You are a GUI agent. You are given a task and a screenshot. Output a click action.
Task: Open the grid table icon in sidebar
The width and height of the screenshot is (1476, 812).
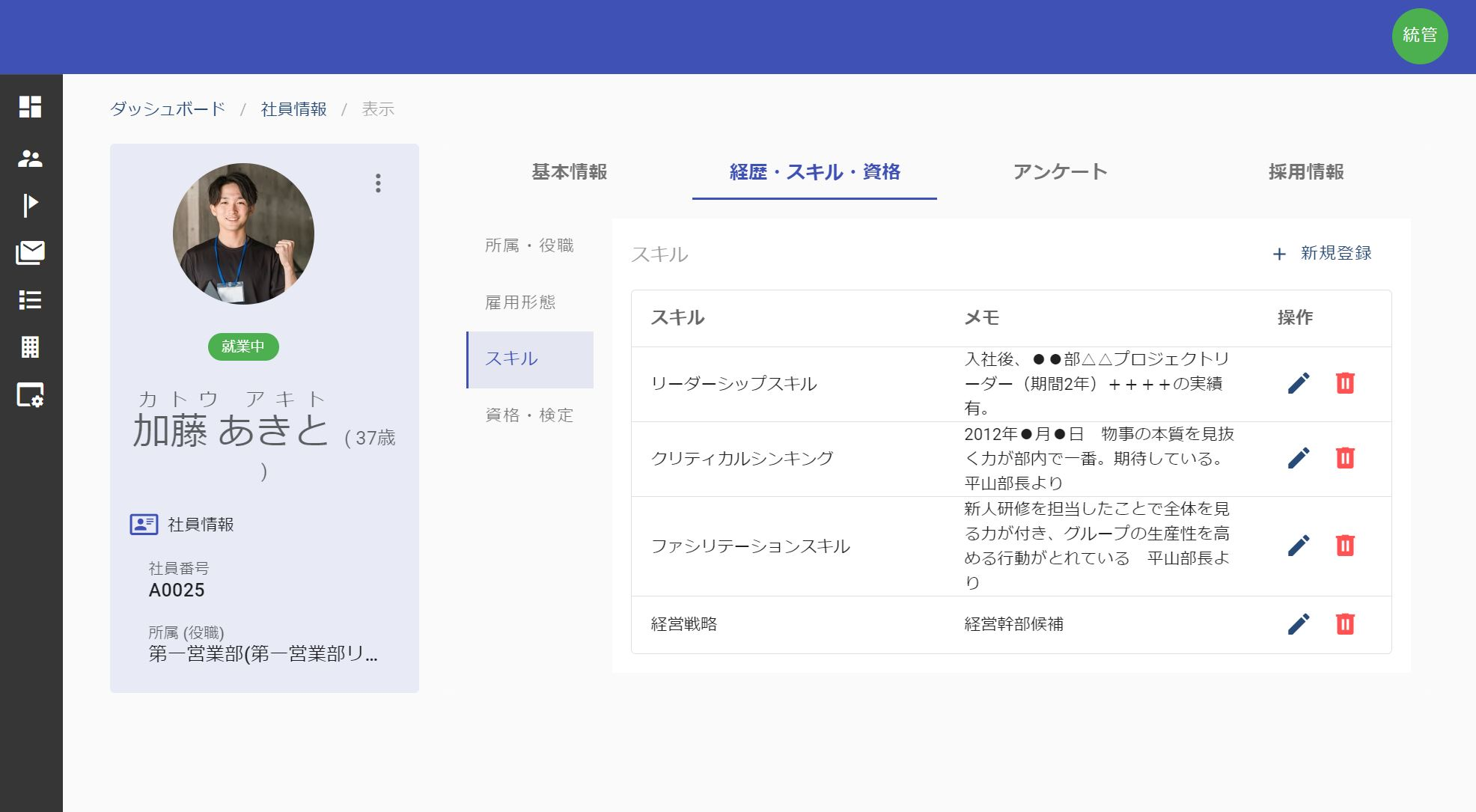[x=30, y=347]
